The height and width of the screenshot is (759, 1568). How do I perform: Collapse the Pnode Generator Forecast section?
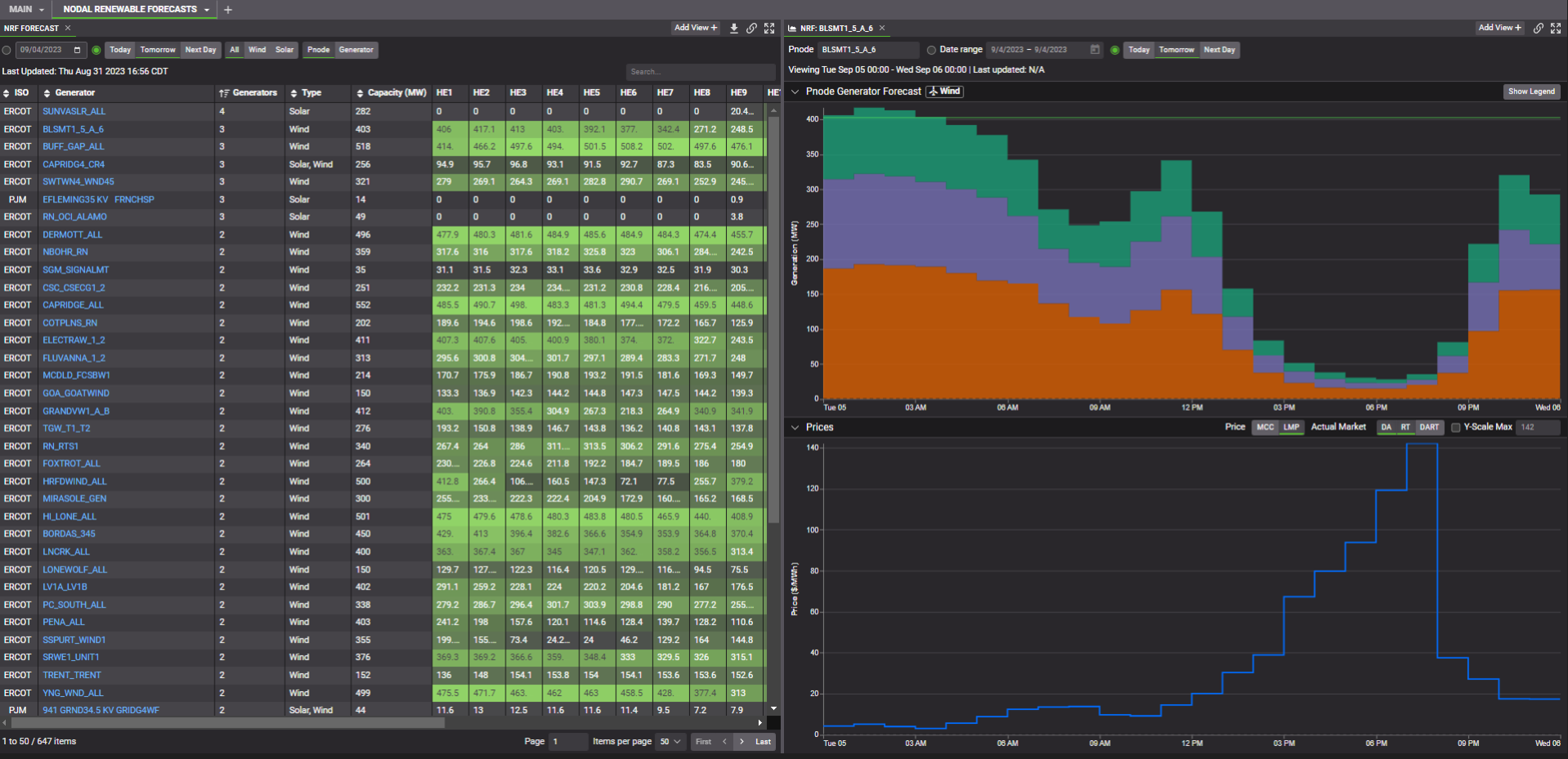pyautogui.click(x=795, y=92)
